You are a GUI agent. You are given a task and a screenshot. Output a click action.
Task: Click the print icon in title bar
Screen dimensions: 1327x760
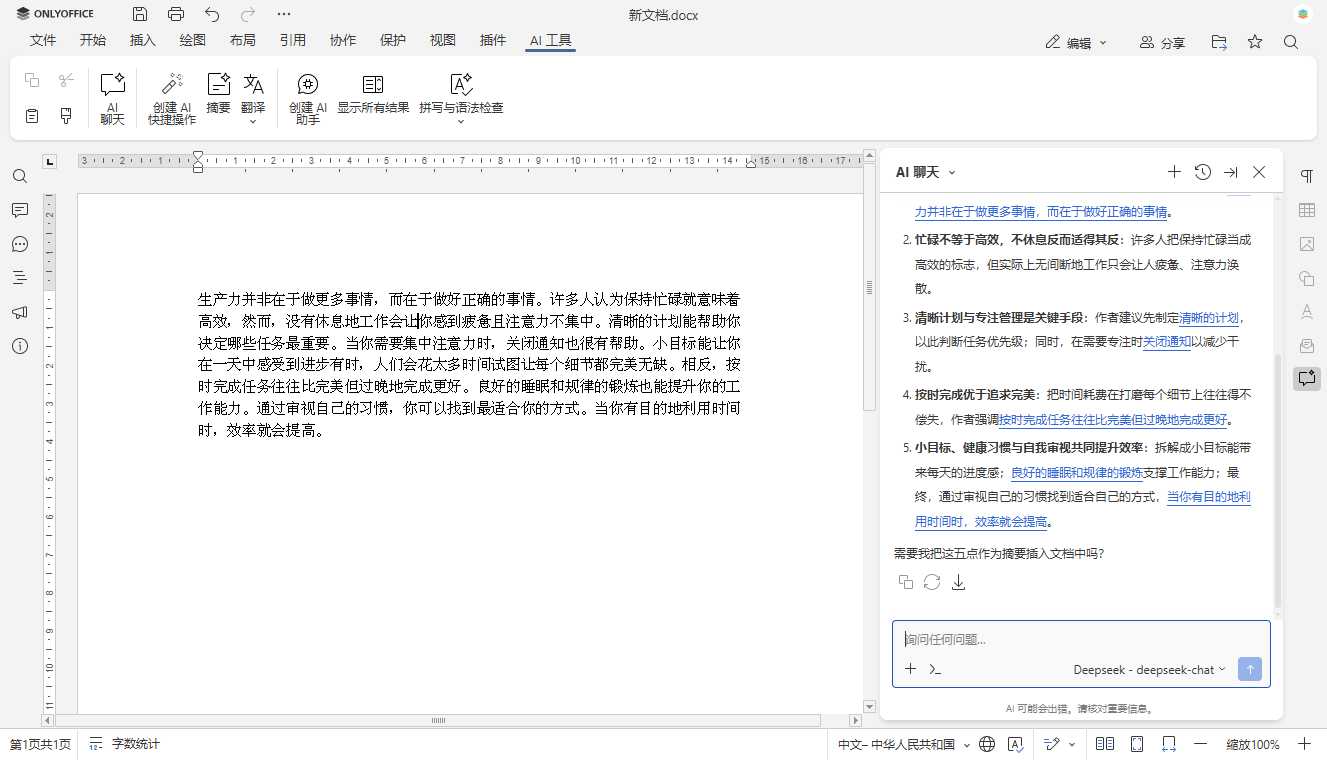coord(176,14)
